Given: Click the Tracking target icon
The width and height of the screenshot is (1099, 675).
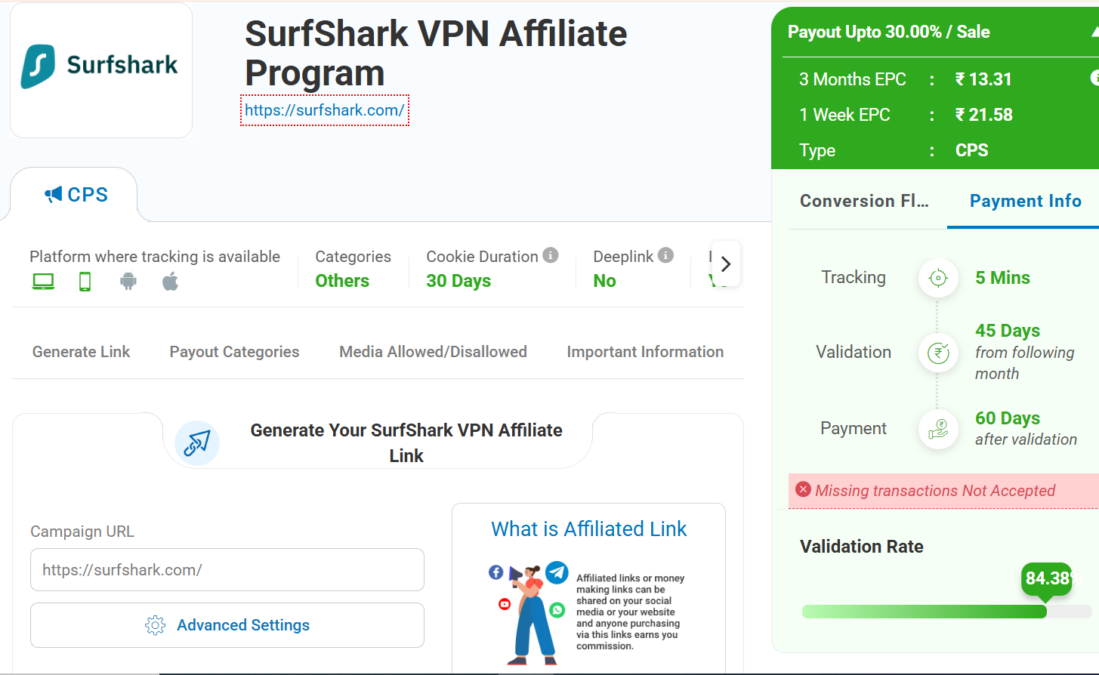Looking at the screenshot, I should [x=938, y=278].
